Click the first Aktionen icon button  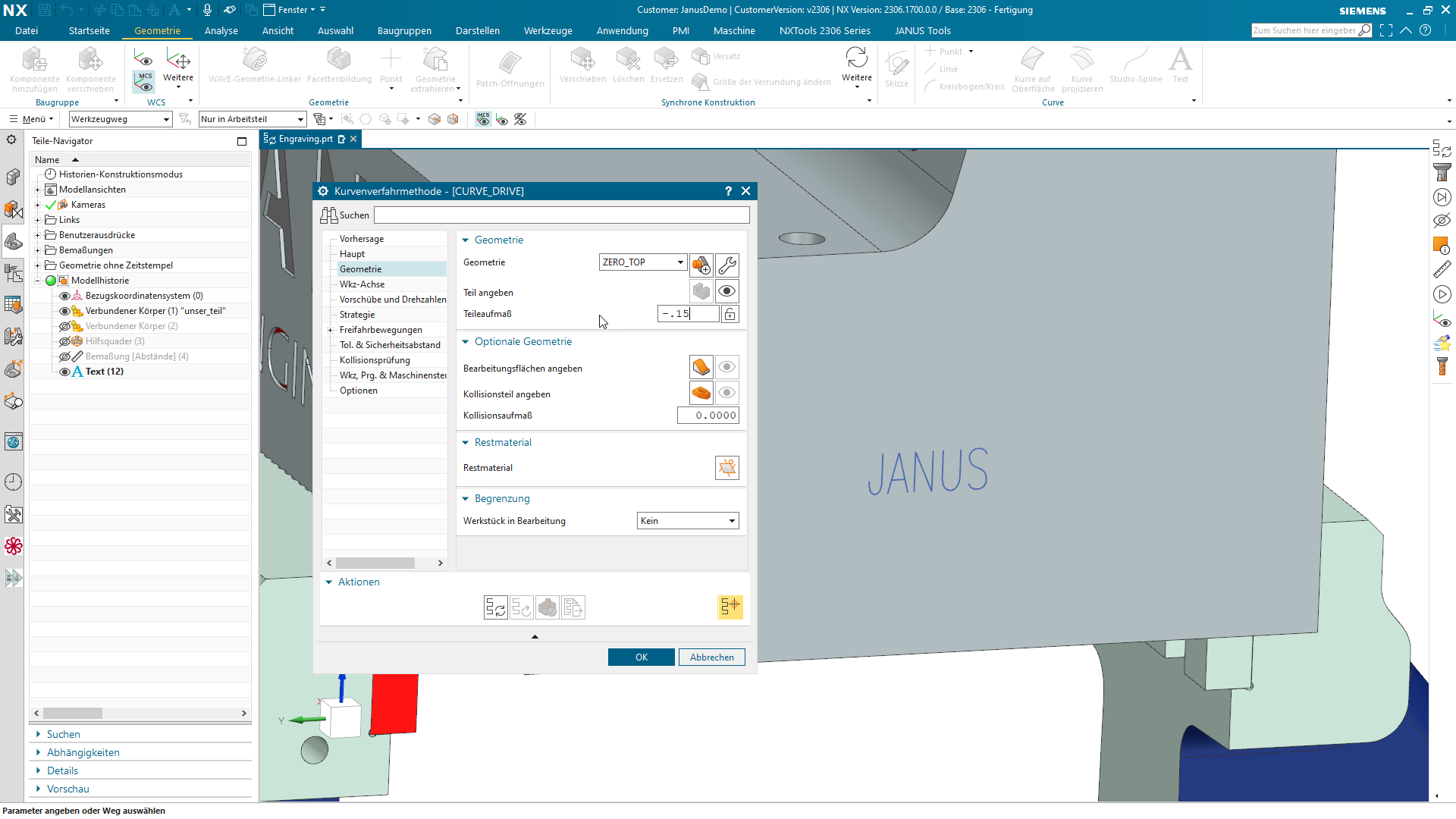496,607
